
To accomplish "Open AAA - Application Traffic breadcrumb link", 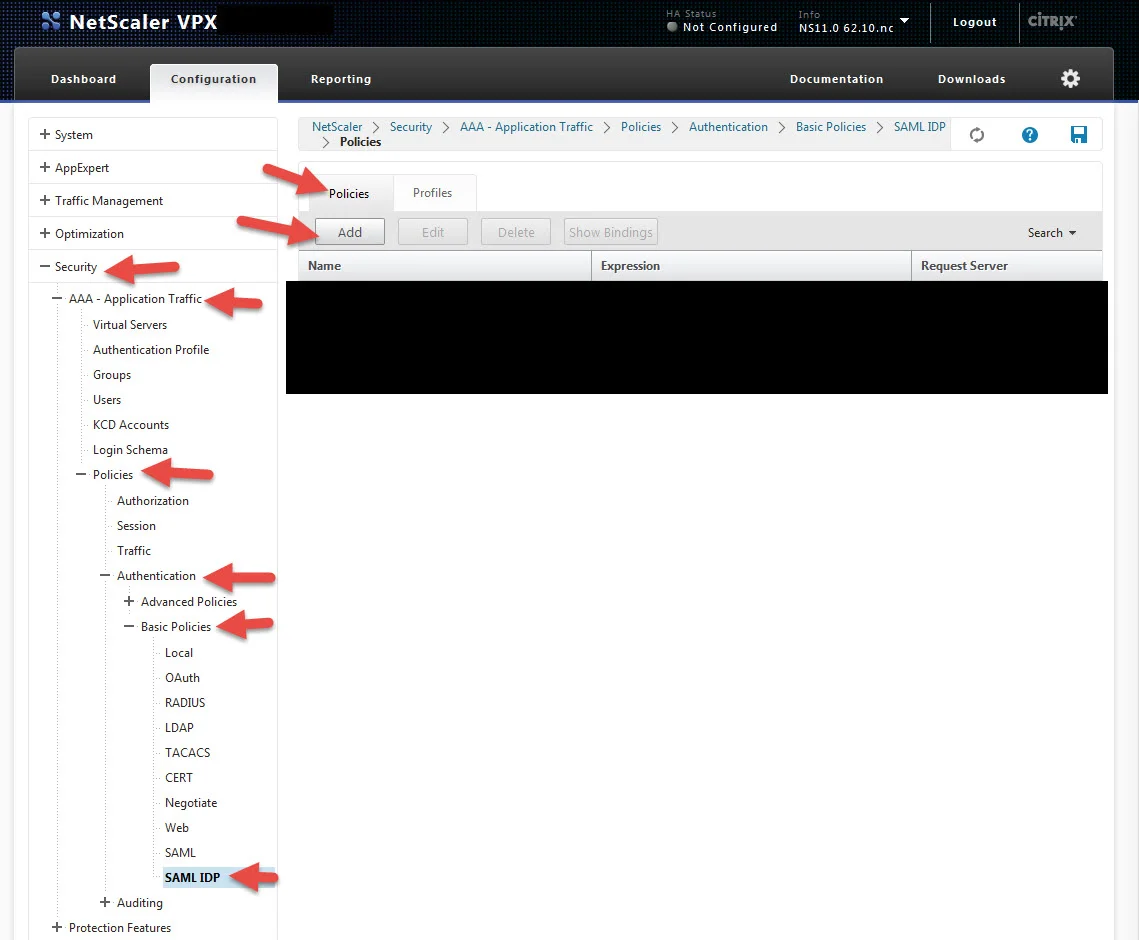I will click(526, 126).
